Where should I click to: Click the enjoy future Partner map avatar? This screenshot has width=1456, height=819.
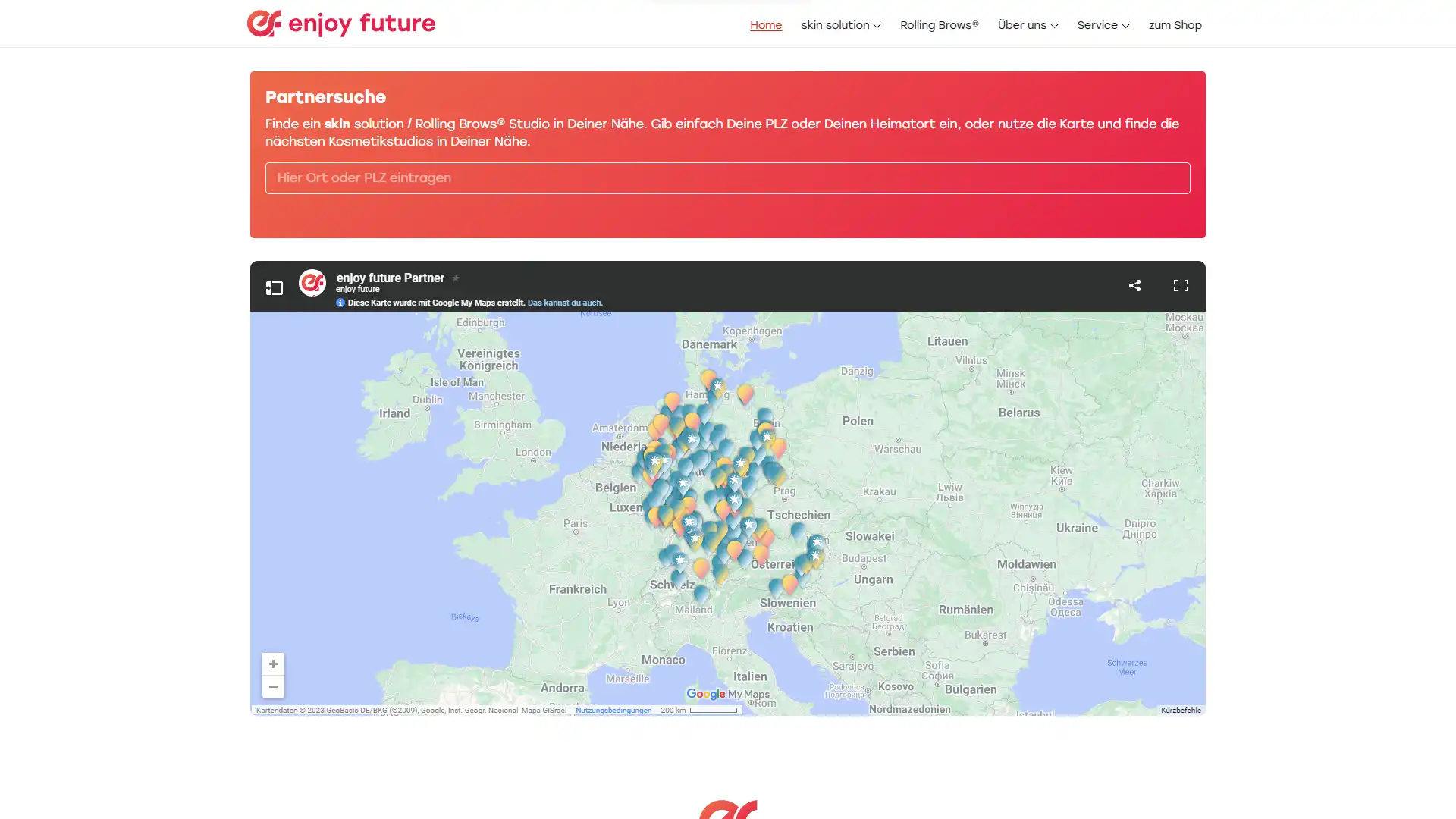pyautogui.click(x=312, y=283)
